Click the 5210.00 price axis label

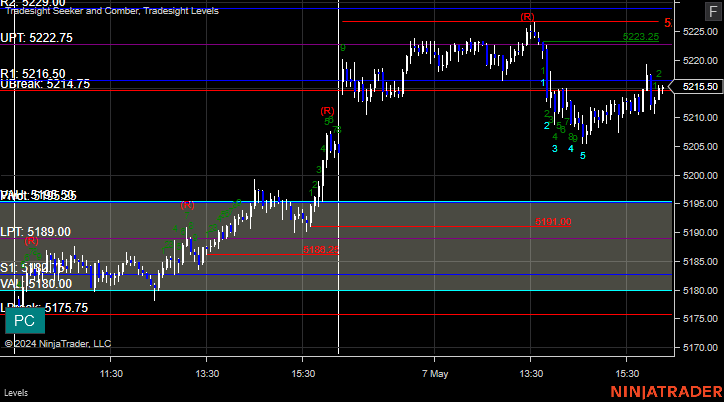pyautogui.click(x=700, y=118)
